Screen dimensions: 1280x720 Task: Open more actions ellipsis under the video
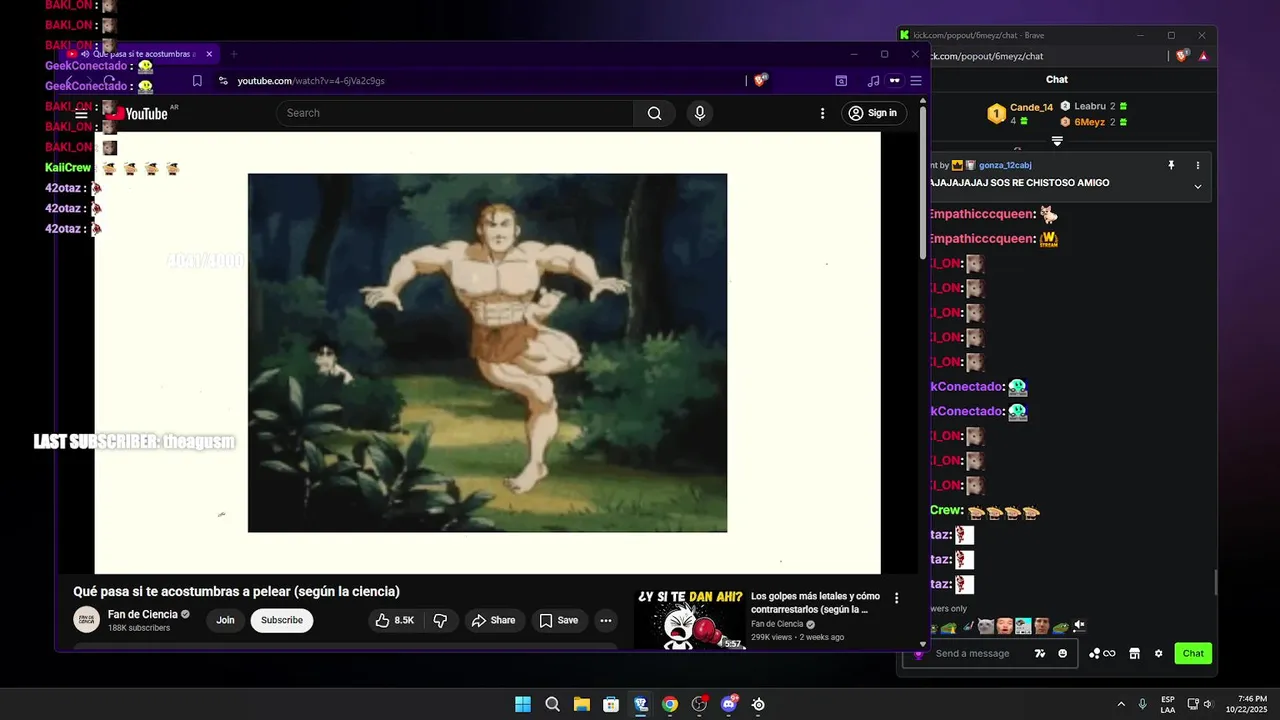coord(605,620)
